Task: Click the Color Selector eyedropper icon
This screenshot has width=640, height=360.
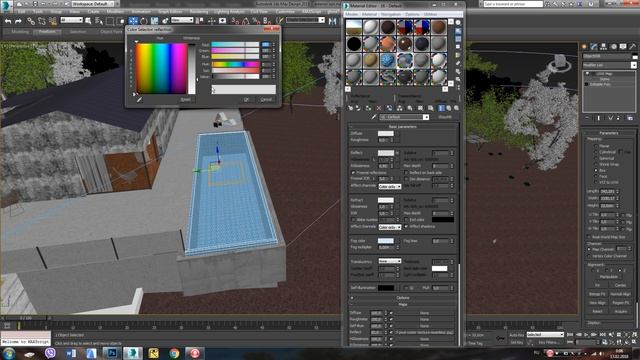Action: (139, 100)
